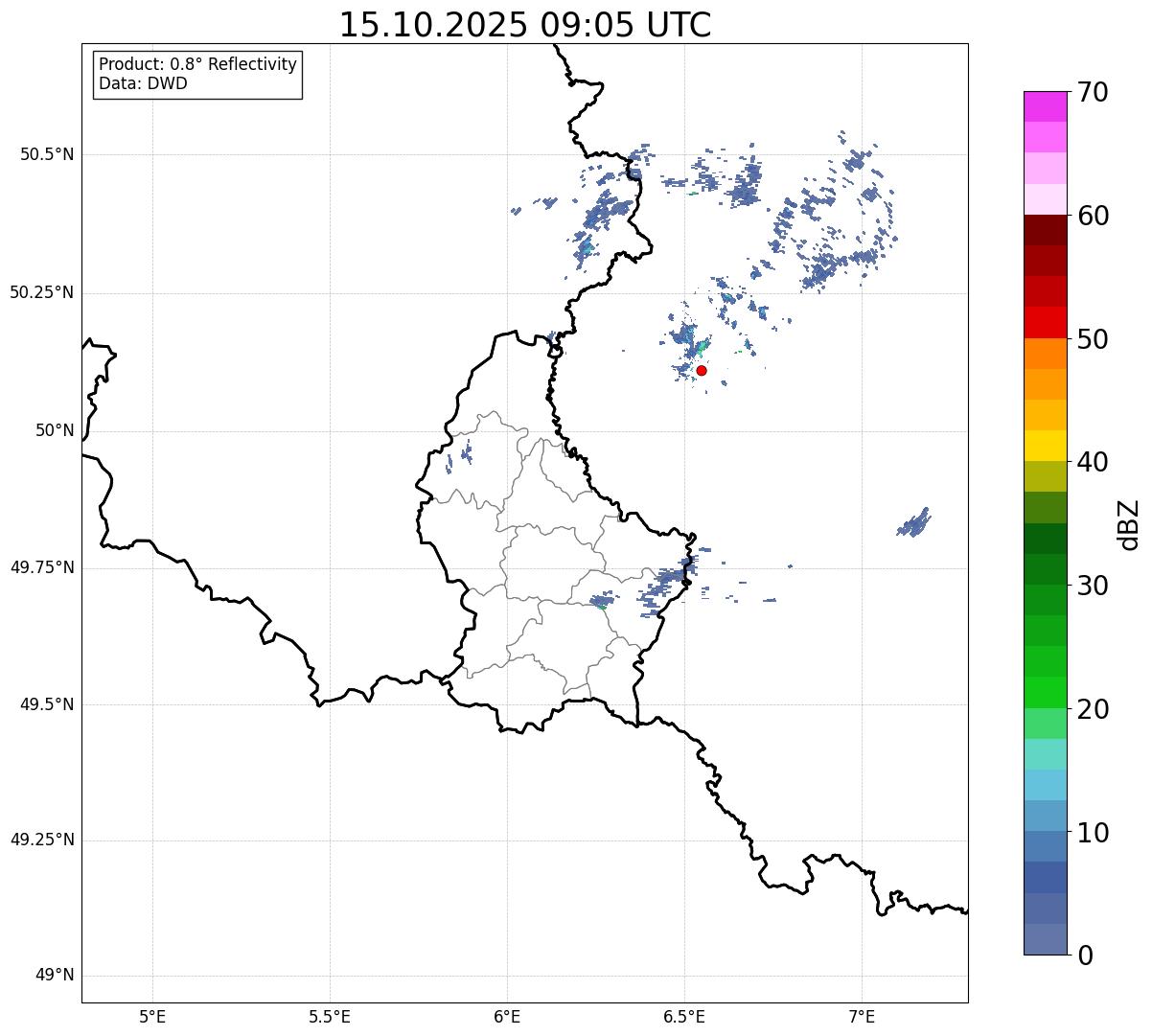1152x1036 pixels.
Task: Click the radar echo cluster near 7.15°E 49.8°N
Action: [914, 523]
